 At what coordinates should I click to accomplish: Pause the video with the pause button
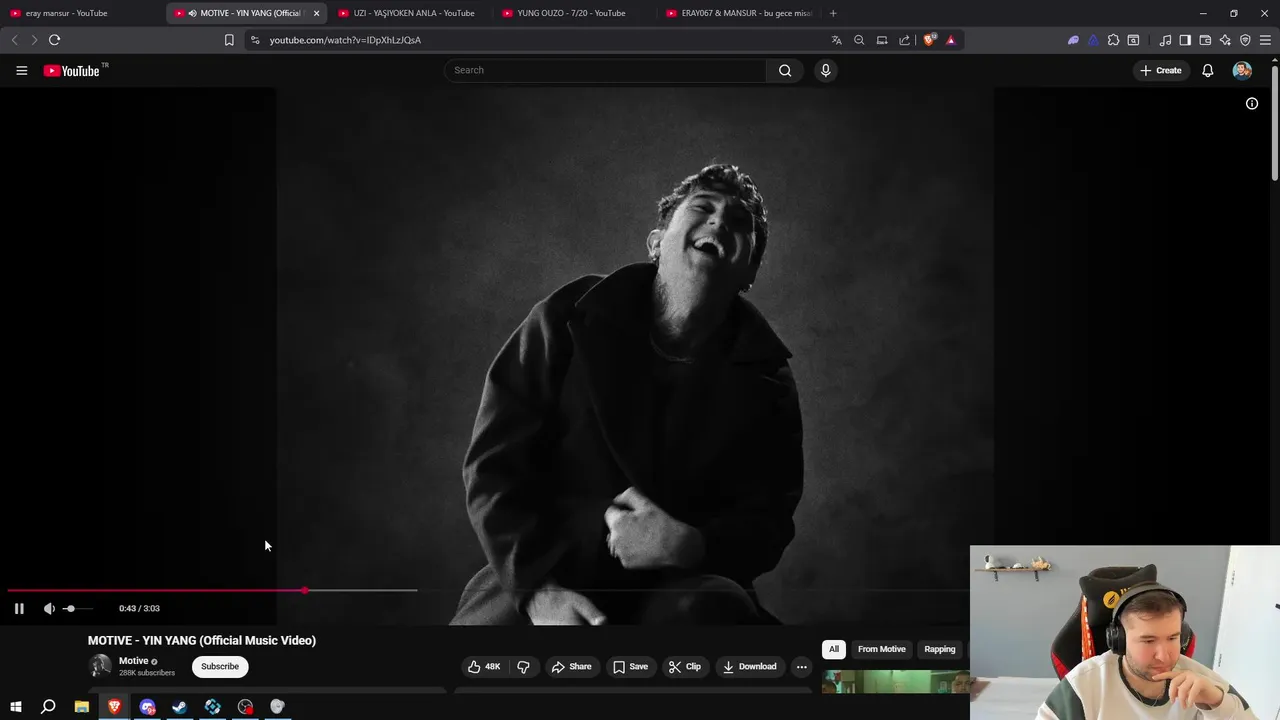pos(19,608)
